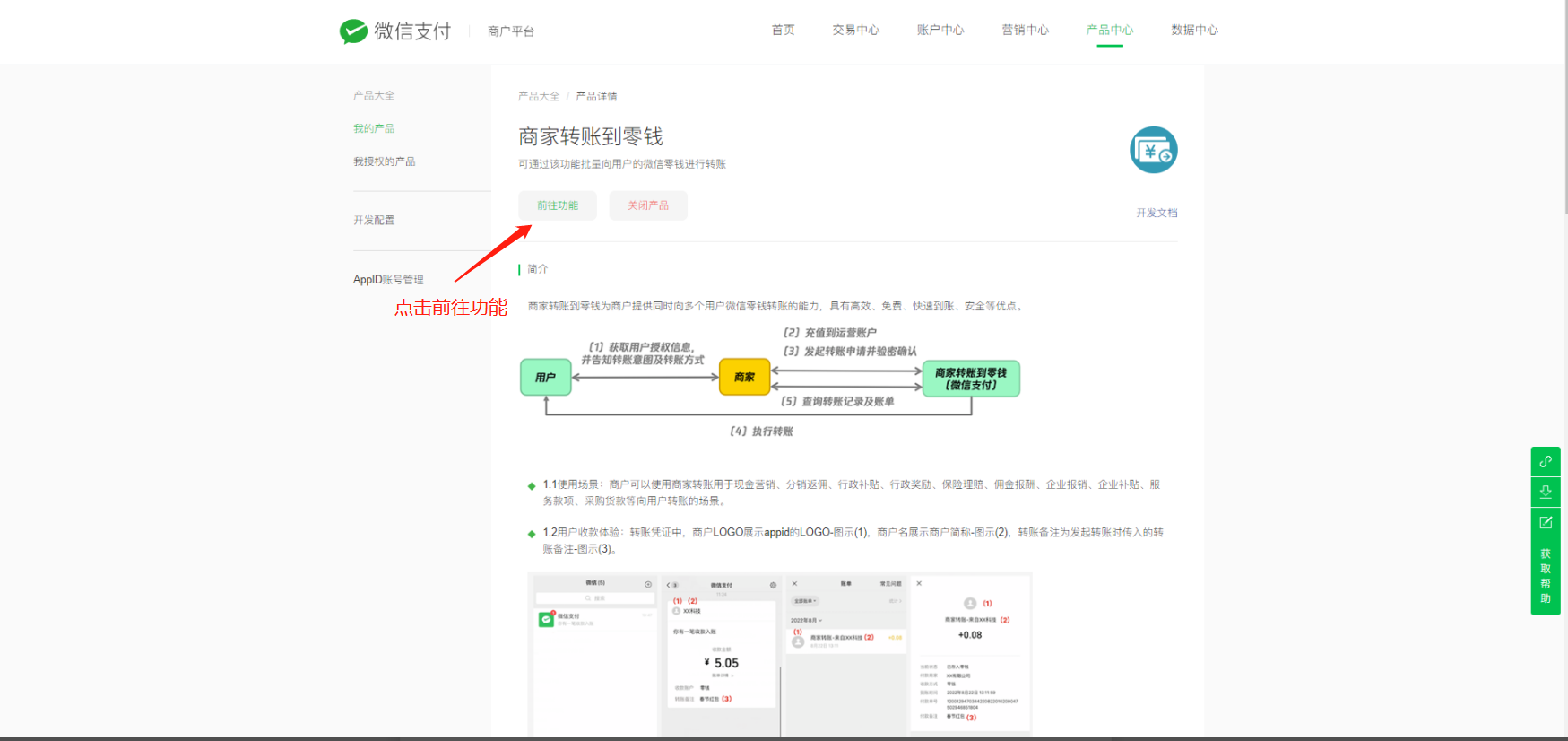Click the 前往功能 button
Screen dimensions: 1568x741
click(557, 205)
